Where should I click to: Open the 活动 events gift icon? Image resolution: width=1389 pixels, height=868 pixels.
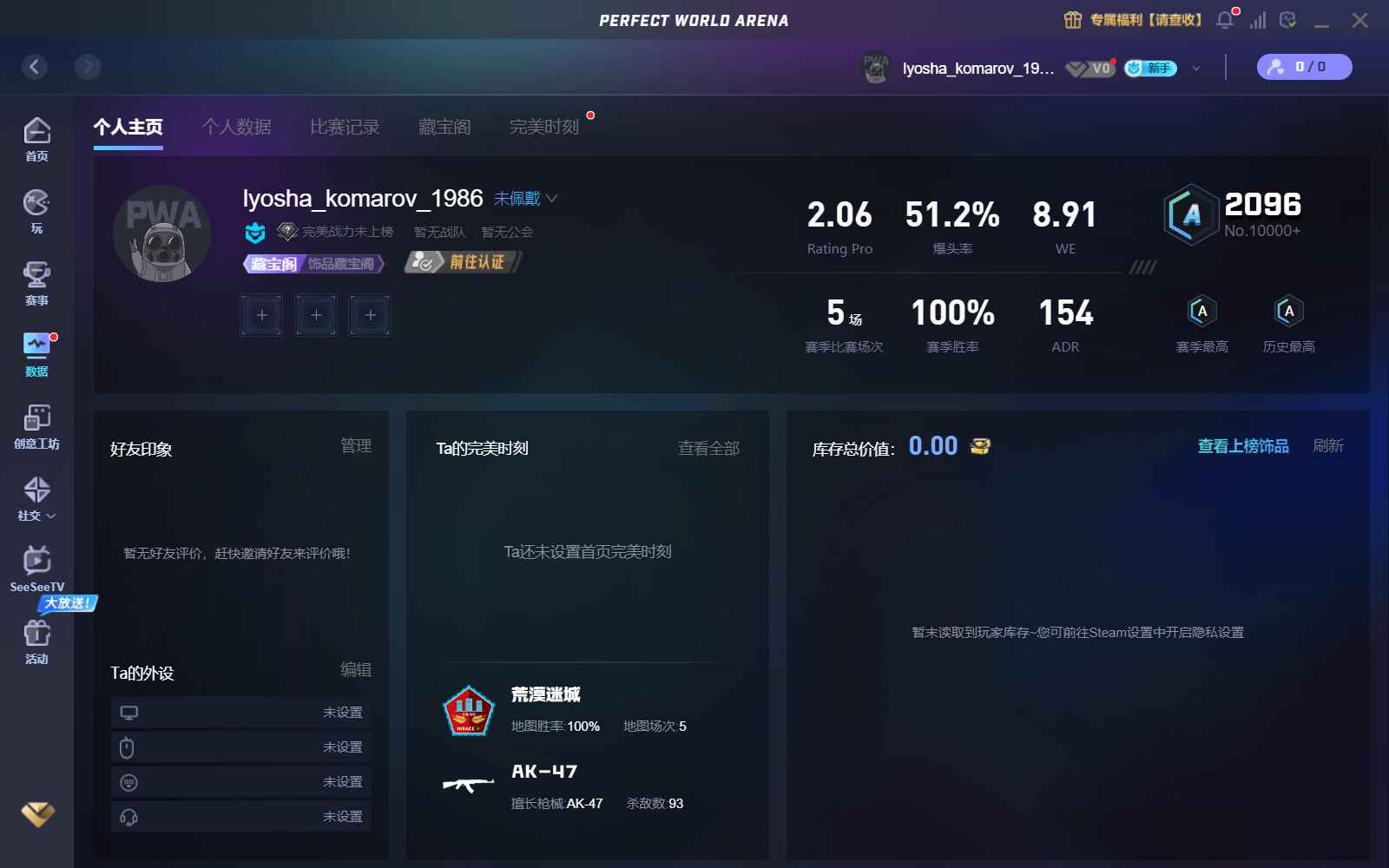point(36,642)
